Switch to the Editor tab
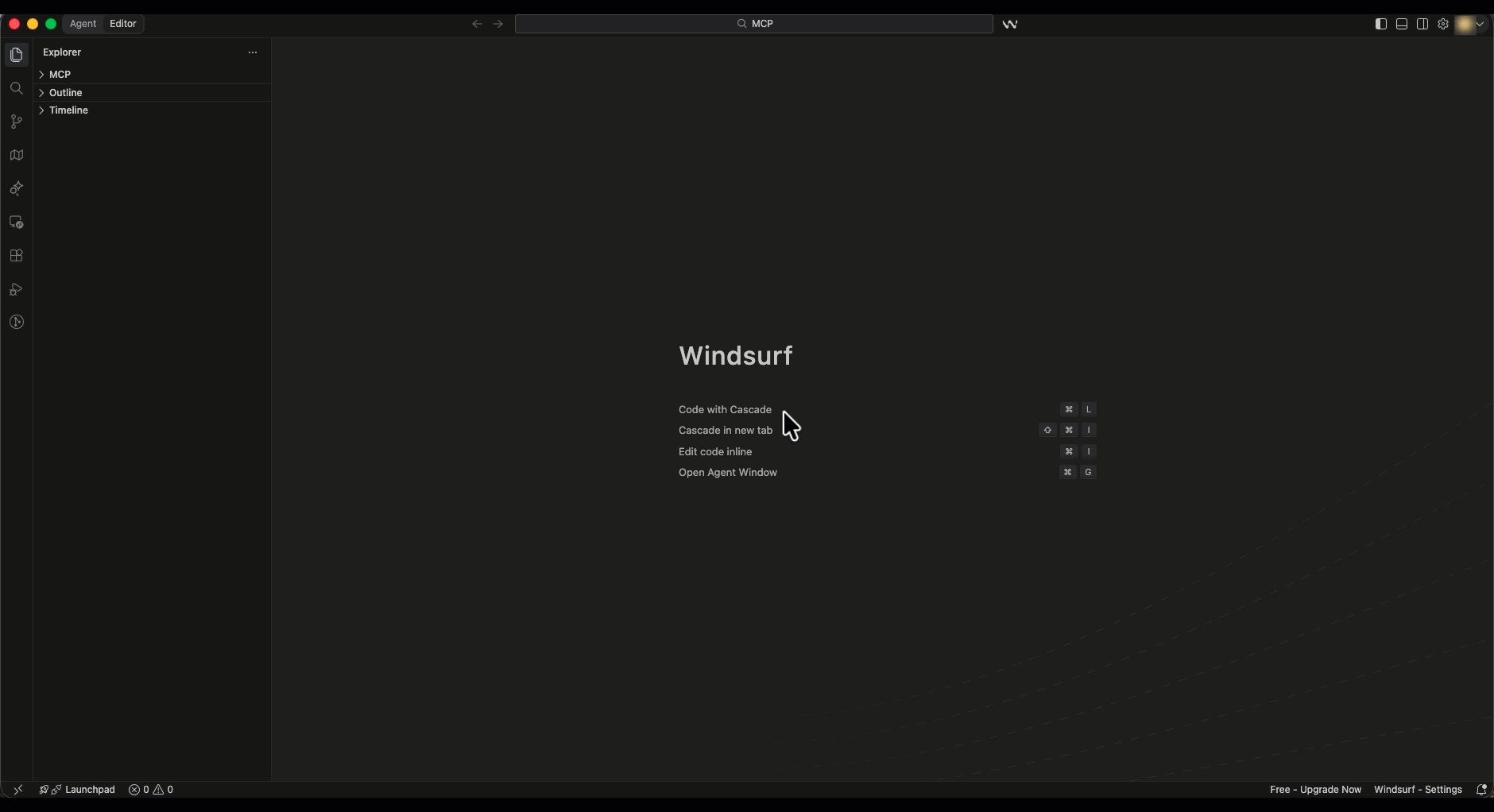 (123, 24)
